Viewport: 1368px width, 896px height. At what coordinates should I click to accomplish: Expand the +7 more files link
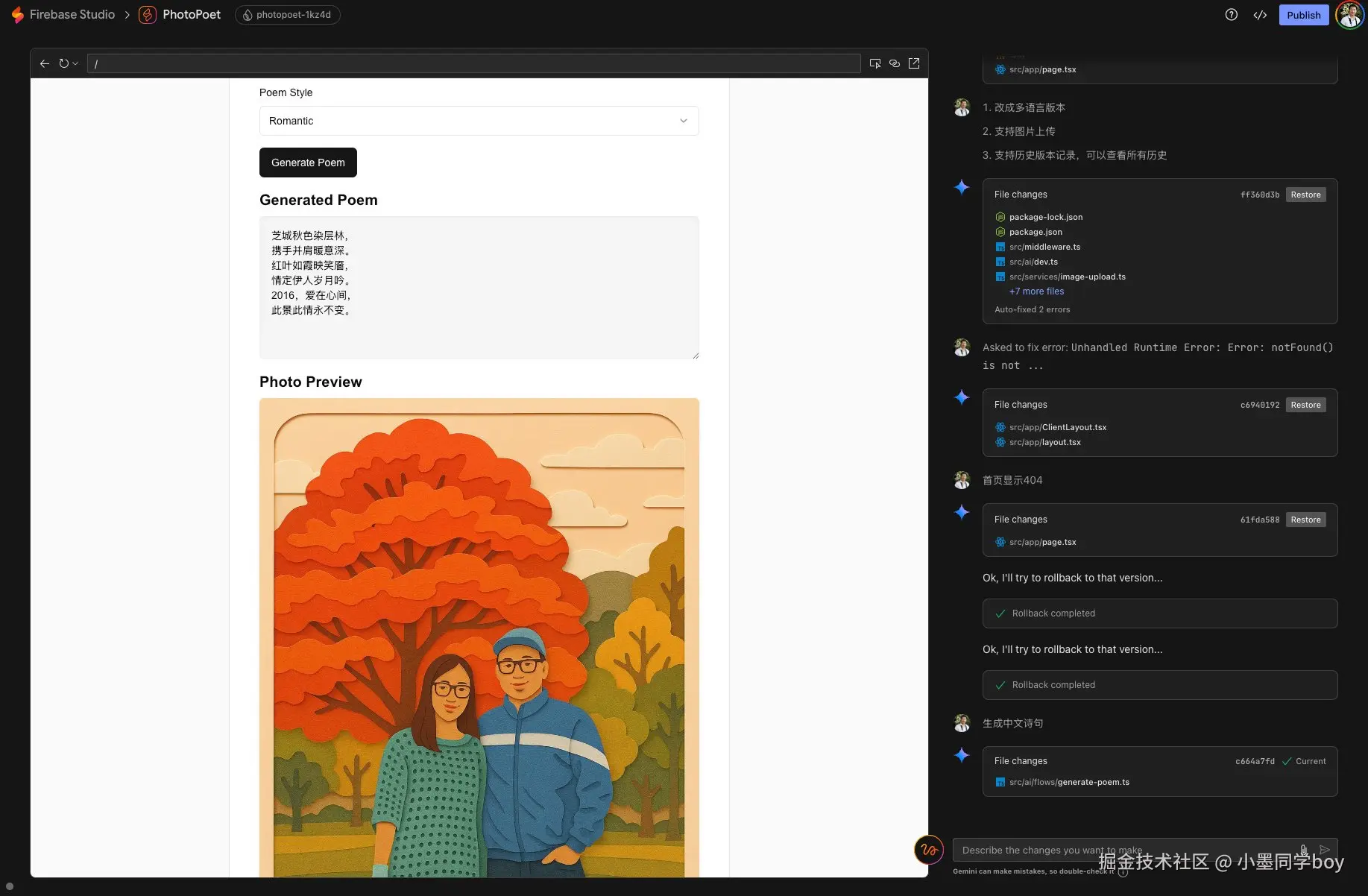(x=1036, y=291)
